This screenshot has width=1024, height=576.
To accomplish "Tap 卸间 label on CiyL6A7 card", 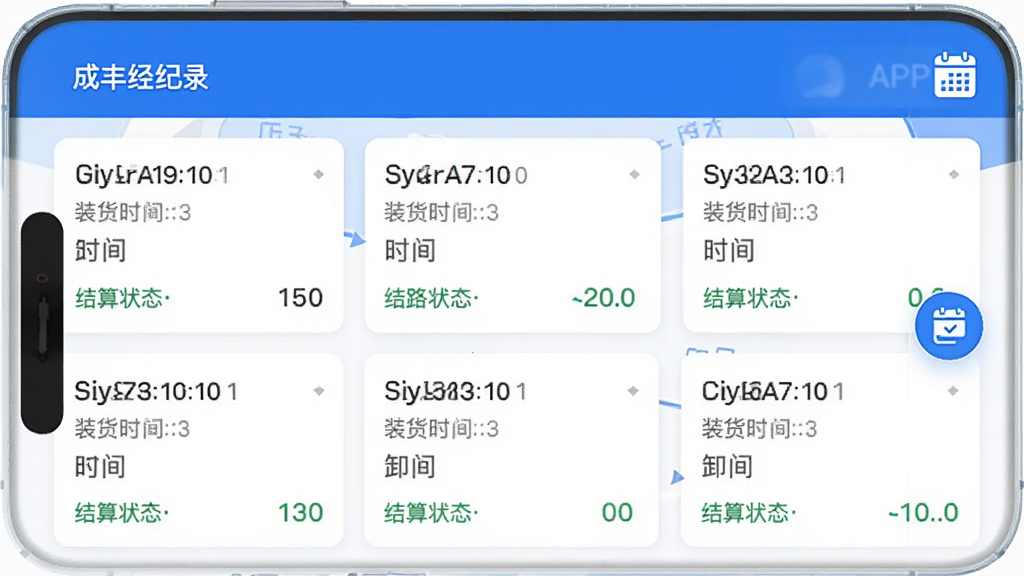I will pos(727,467).
